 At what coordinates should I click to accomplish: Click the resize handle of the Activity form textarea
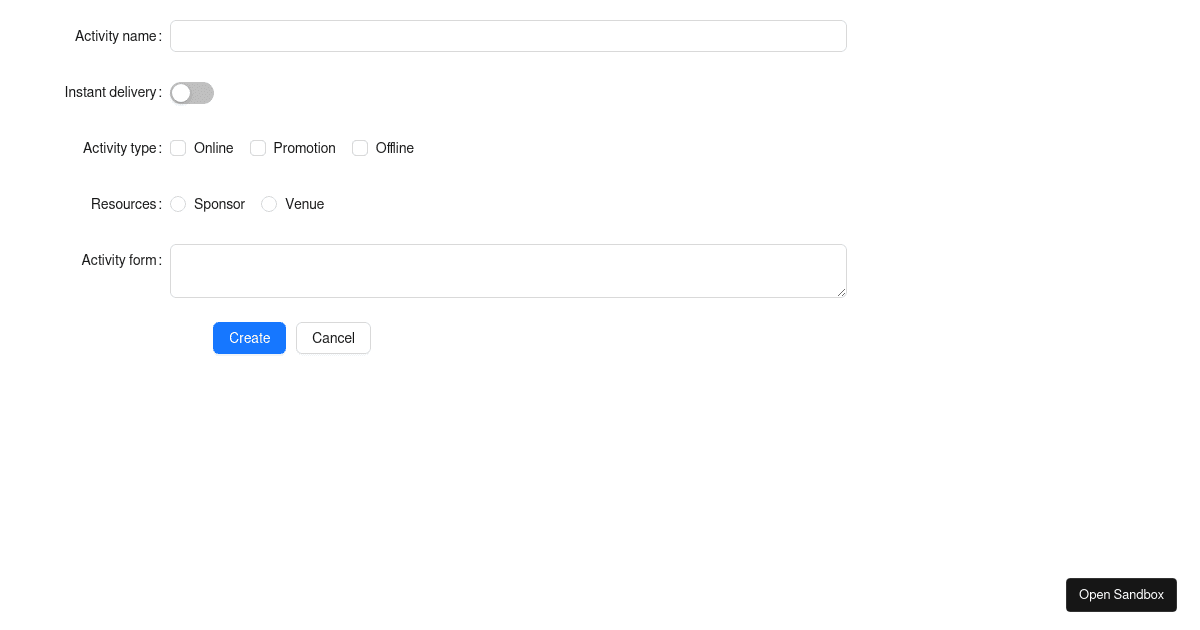(842, 294)
